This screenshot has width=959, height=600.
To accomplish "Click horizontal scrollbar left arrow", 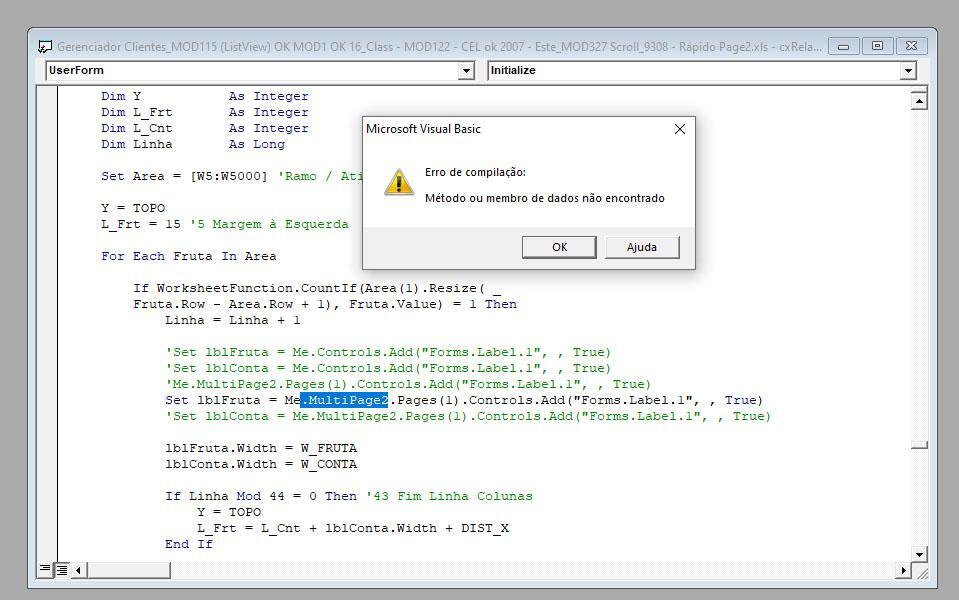I will pyautogui.click(x=78, y=571).
